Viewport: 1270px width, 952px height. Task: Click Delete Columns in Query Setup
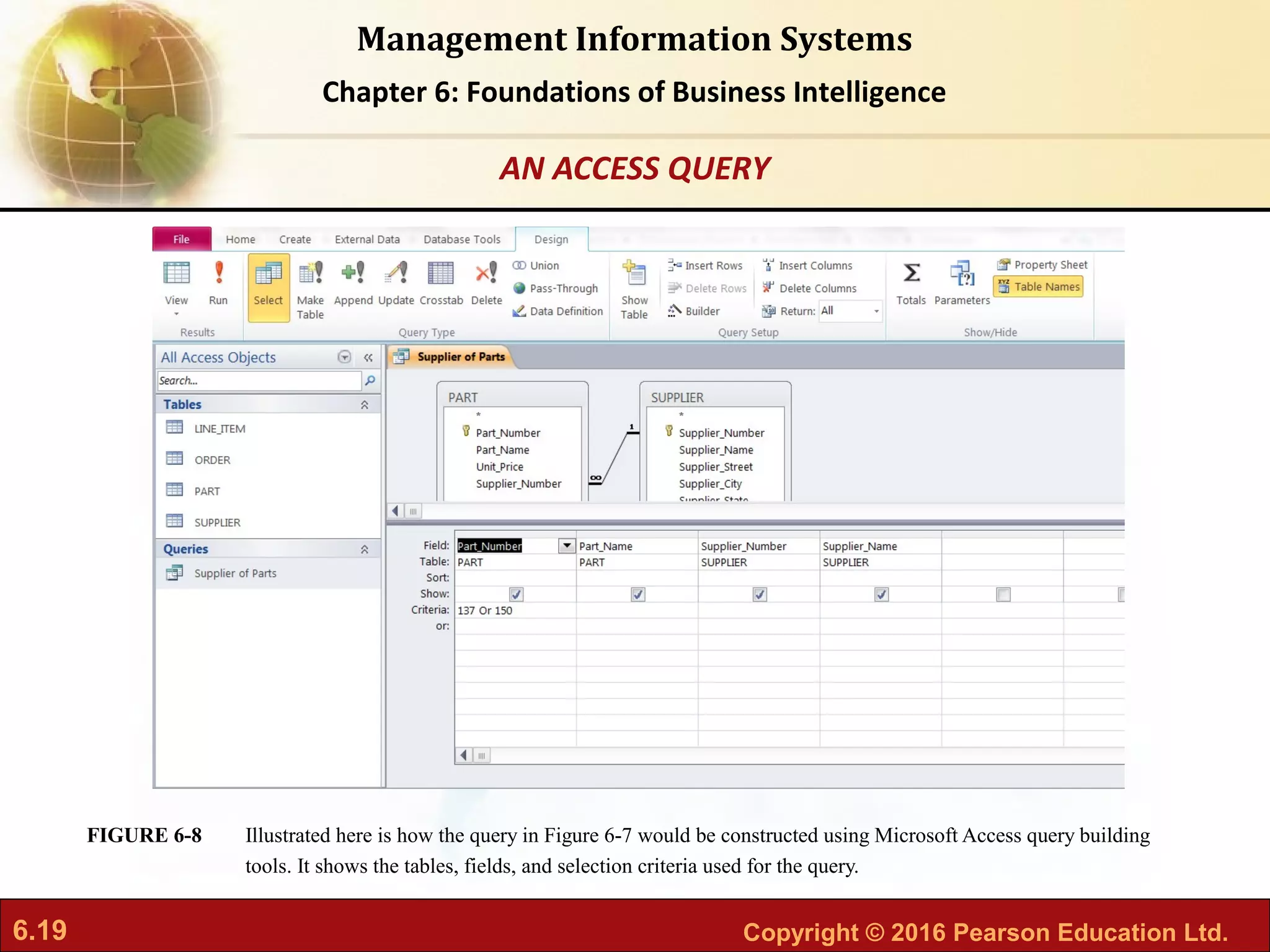click(x=809, y=288)
